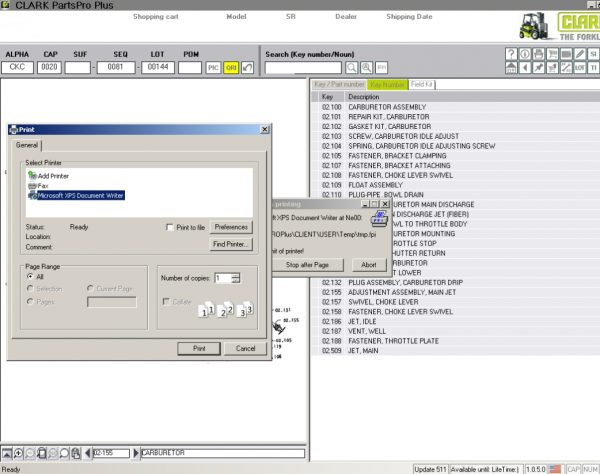This screenshot has height=474, width=600.
Task: Increase number of copies with spinner
Action: tap(236, 275)
